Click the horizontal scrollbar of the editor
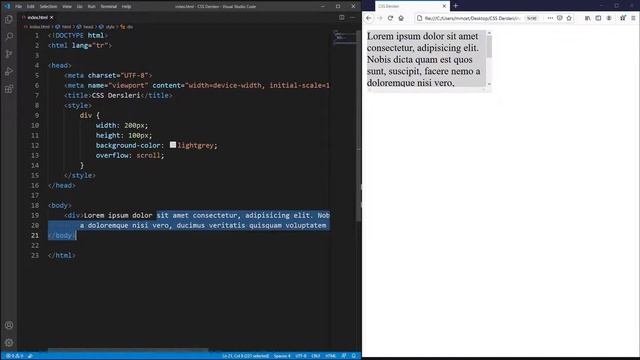 tap(128, 350)
